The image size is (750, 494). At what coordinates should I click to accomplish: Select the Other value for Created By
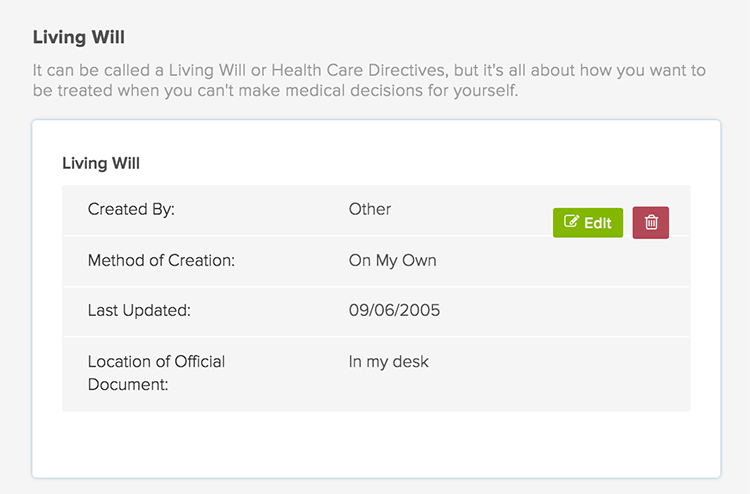click(369, 210)
